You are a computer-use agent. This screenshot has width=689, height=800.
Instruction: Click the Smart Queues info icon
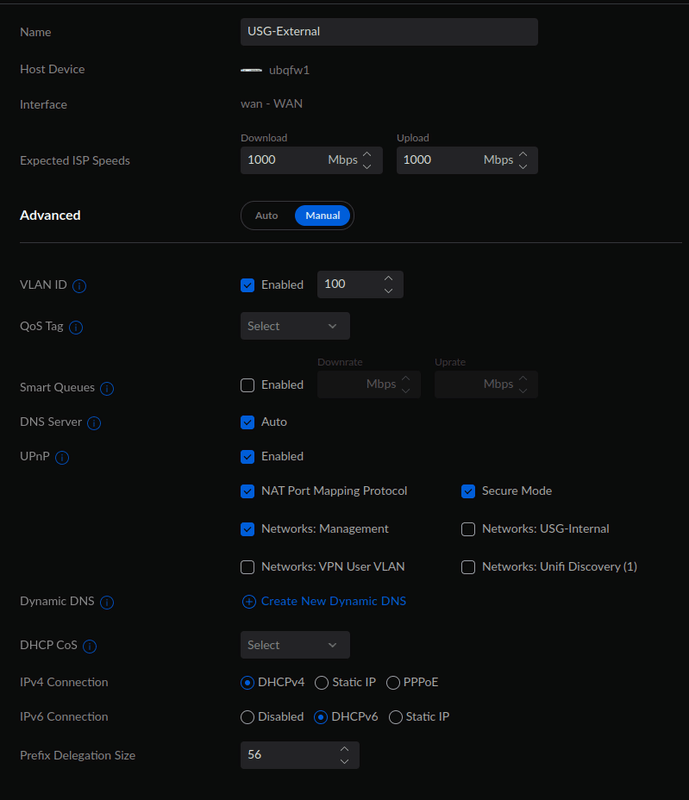tap(107, 388)
